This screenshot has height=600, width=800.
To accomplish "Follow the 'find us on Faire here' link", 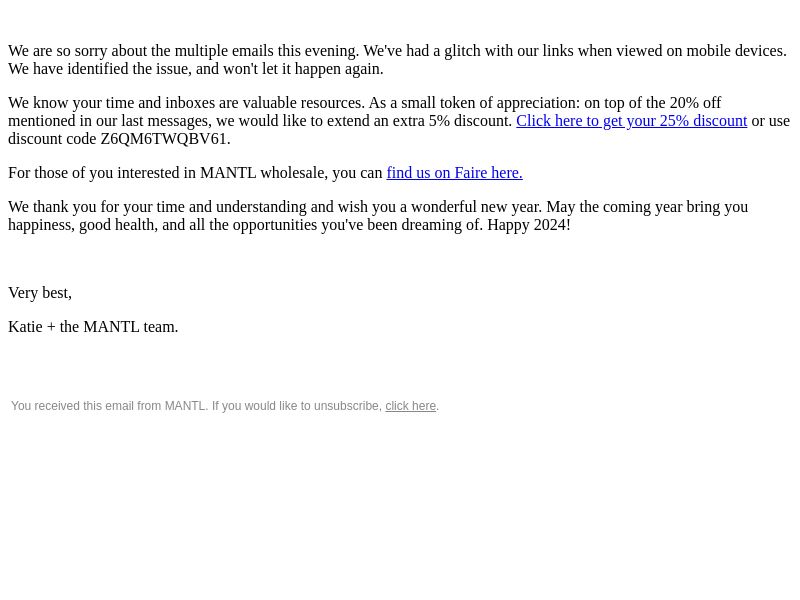I will 454,173.
